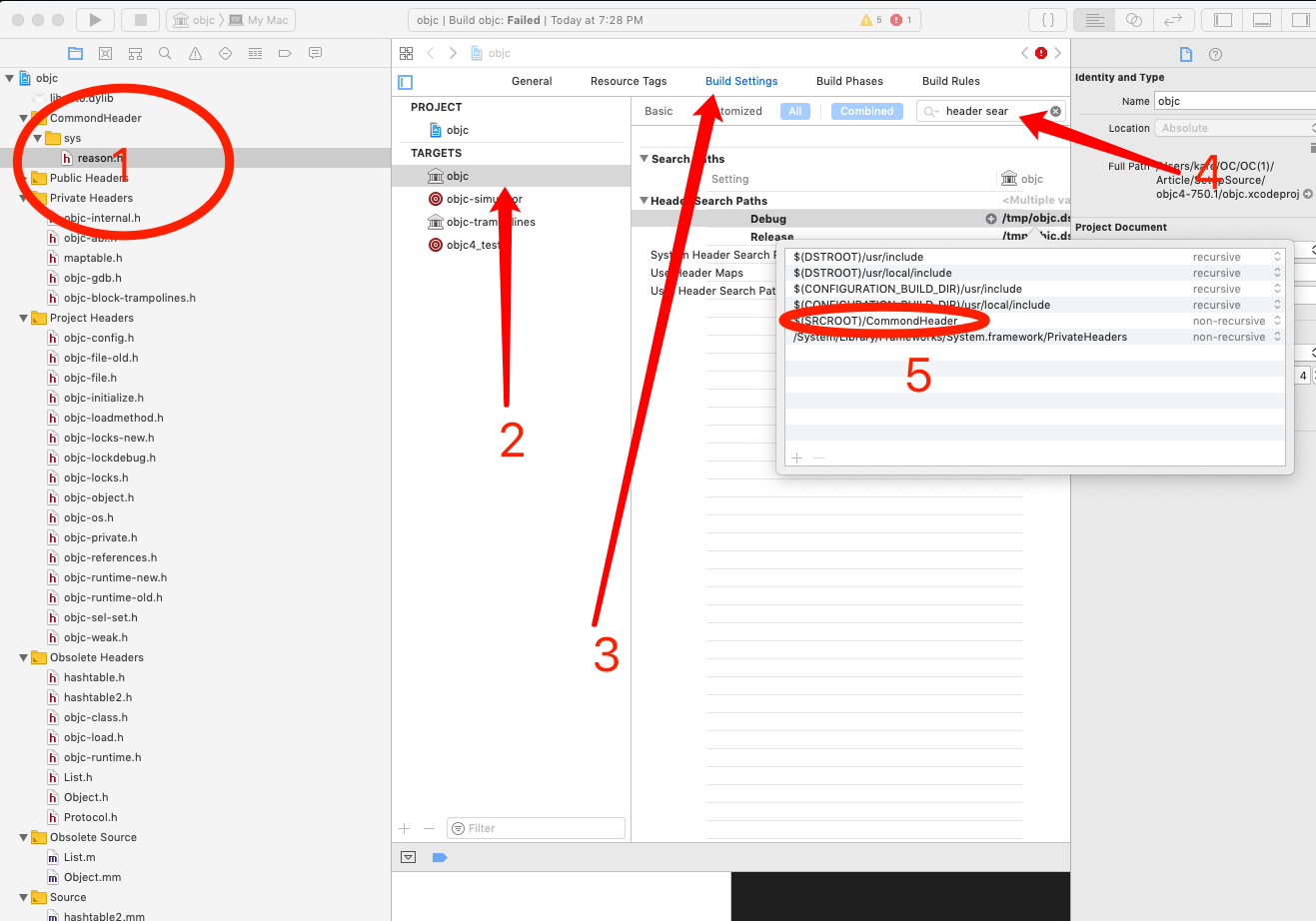This screenshot has width=1316, height=921.
Task: Collapse the objc project root
Action: point(9,78)
